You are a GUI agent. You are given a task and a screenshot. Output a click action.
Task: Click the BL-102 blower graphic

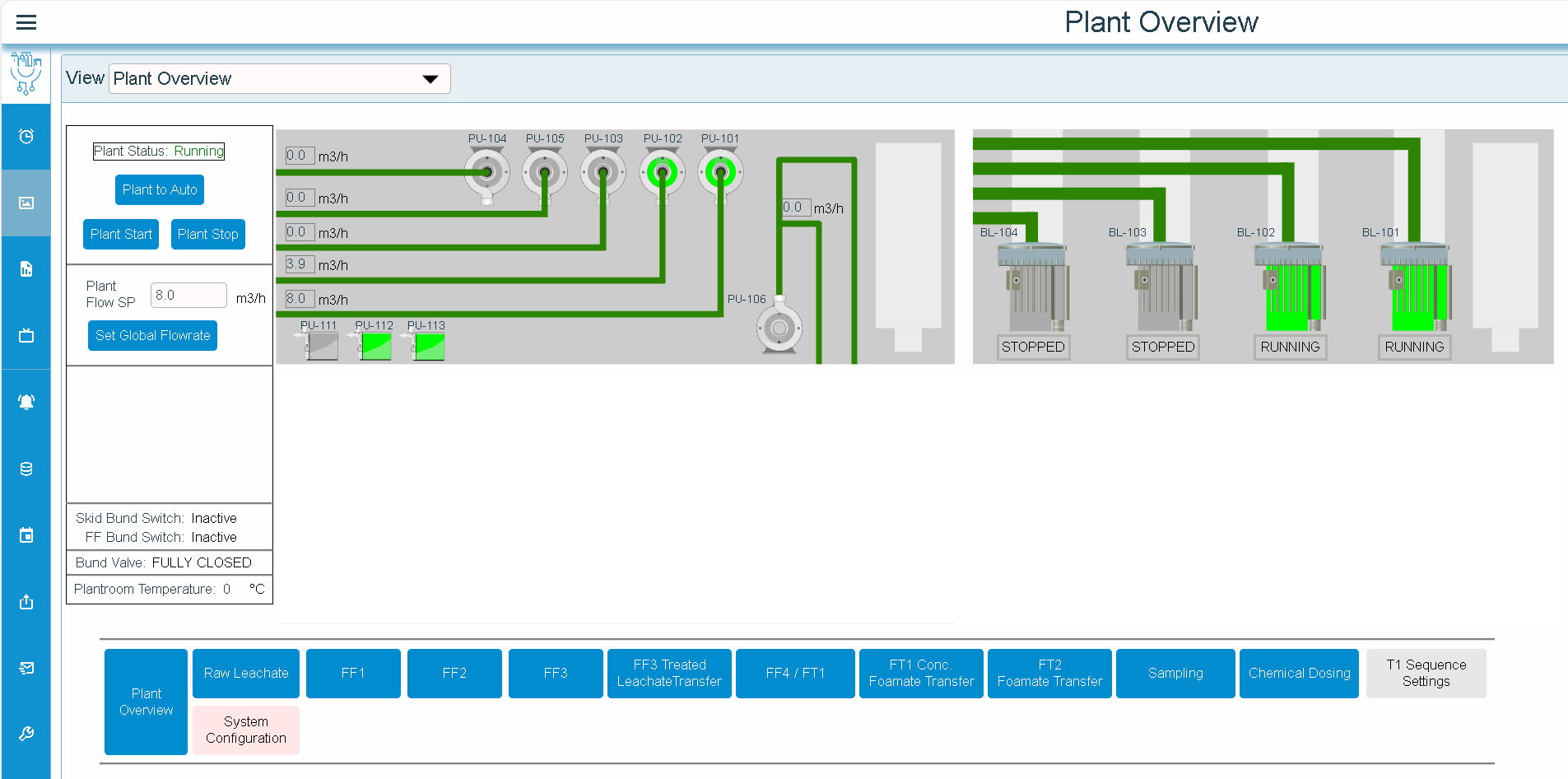click(x=1289, y=288)
